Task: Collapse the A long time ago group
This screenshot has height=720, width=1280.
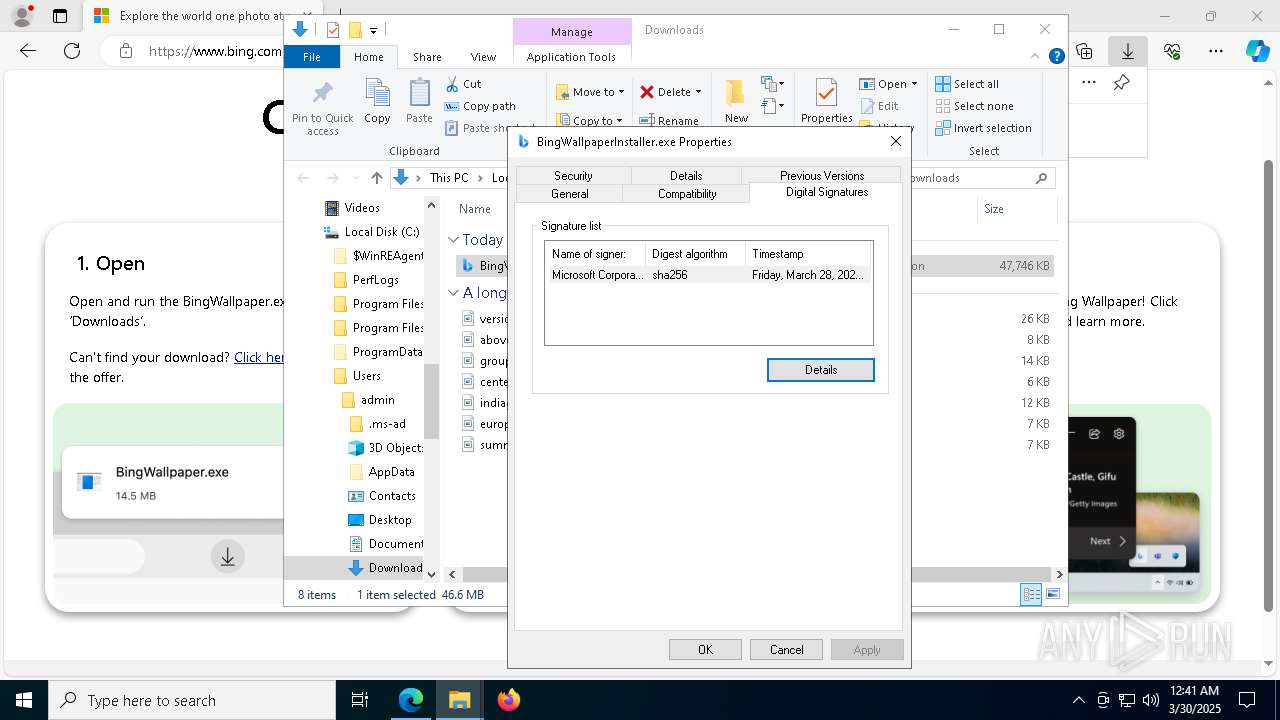Action: (453, 293)
